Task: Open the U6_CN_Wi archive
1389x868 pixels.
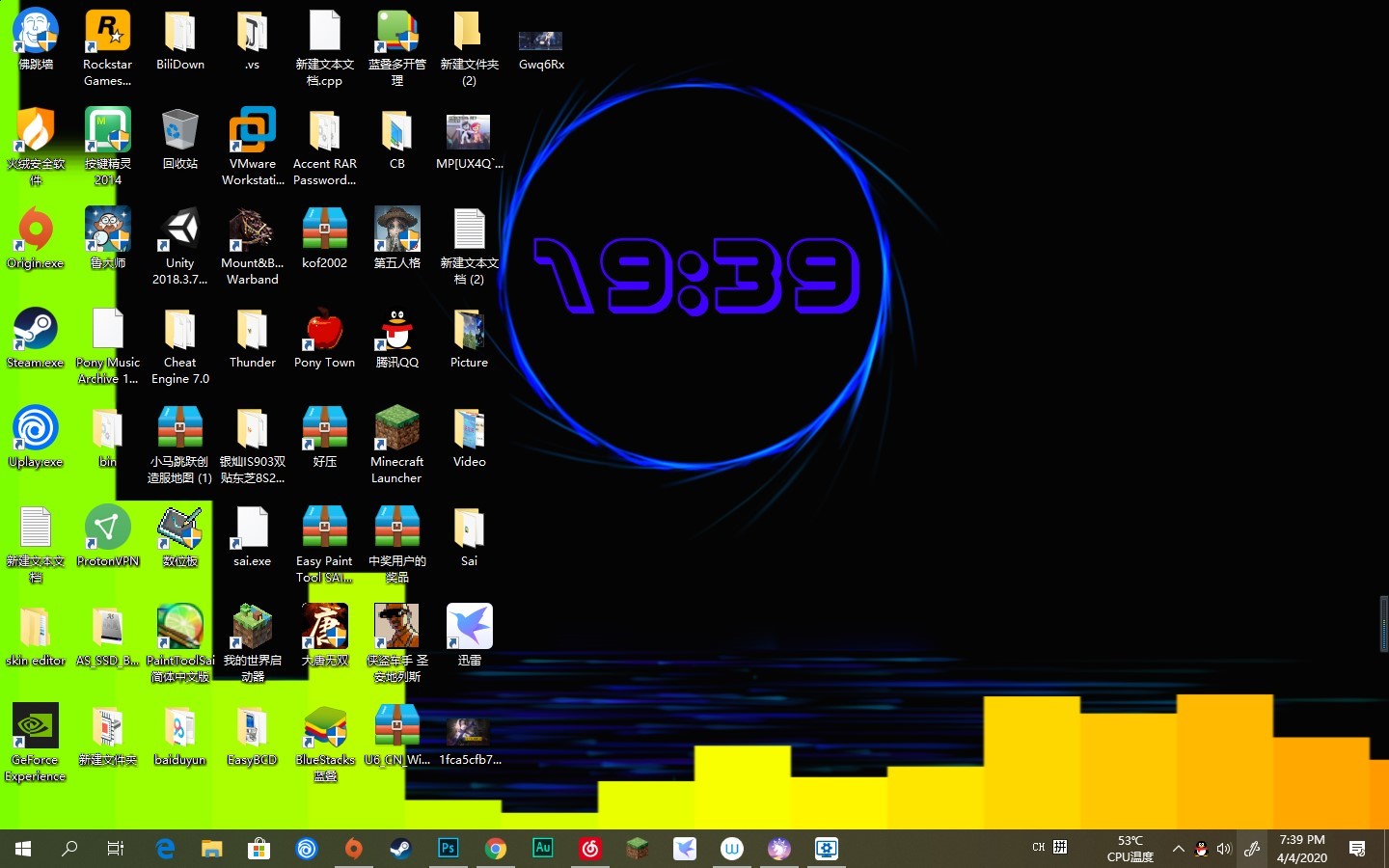Action: pos(396,736)
